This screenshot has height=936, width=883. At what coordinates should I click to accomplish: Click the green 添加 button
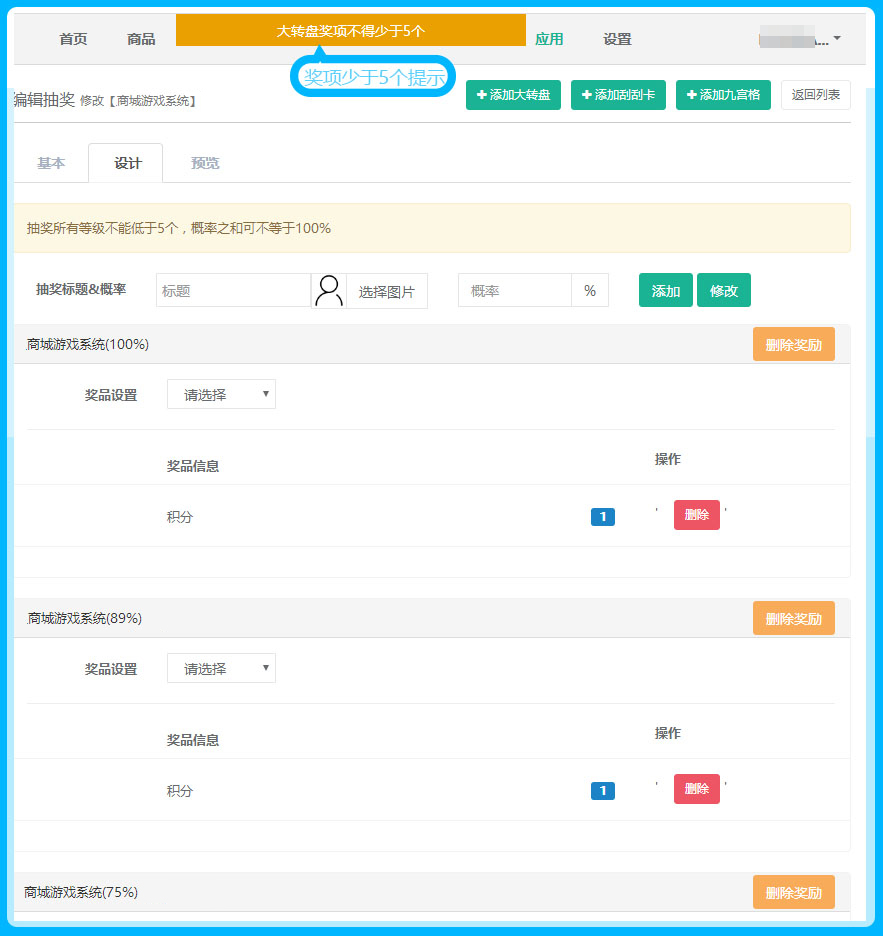click(665, 291)
